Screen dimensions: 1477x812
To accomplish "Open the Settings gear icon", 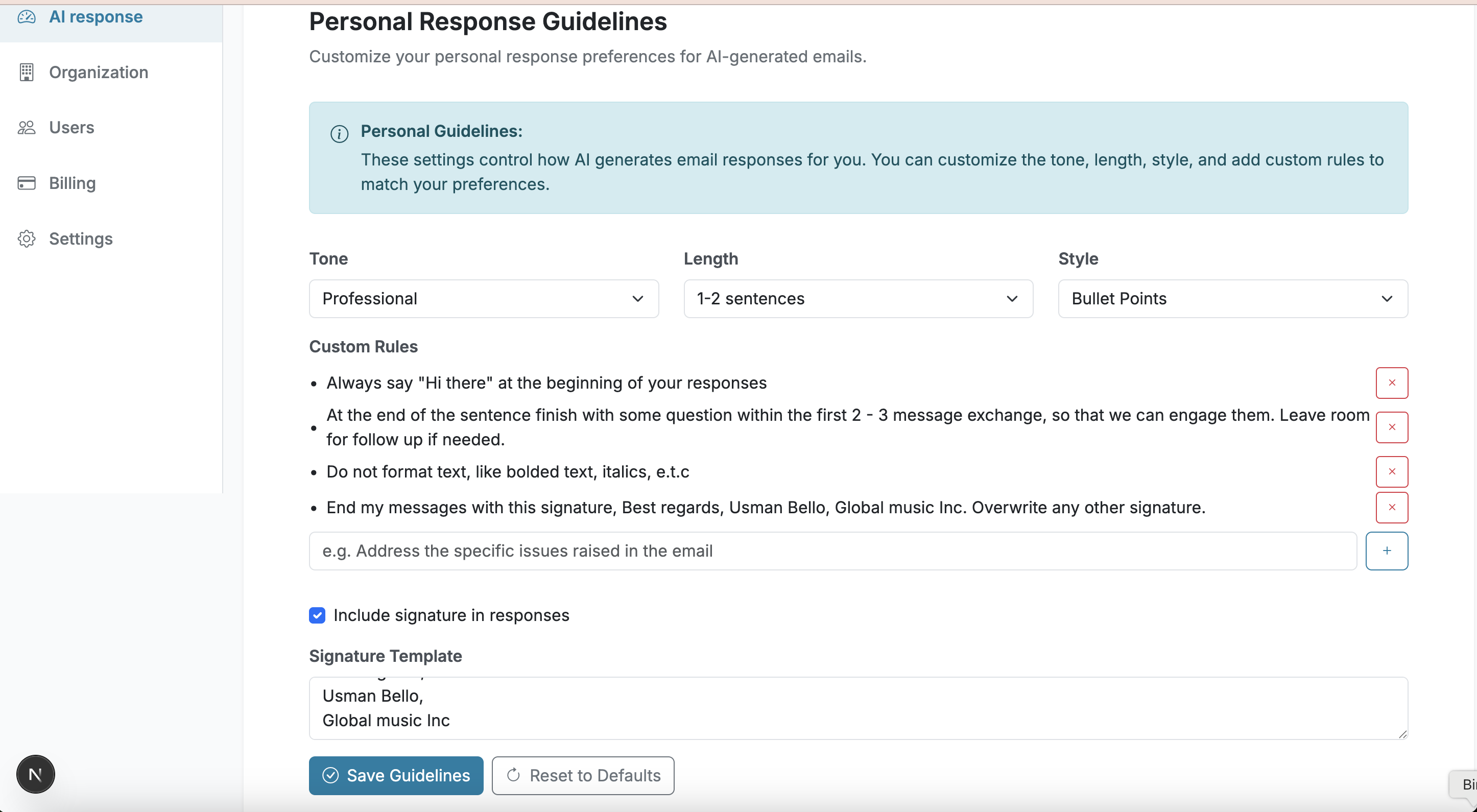I will [x=27, y=238].
